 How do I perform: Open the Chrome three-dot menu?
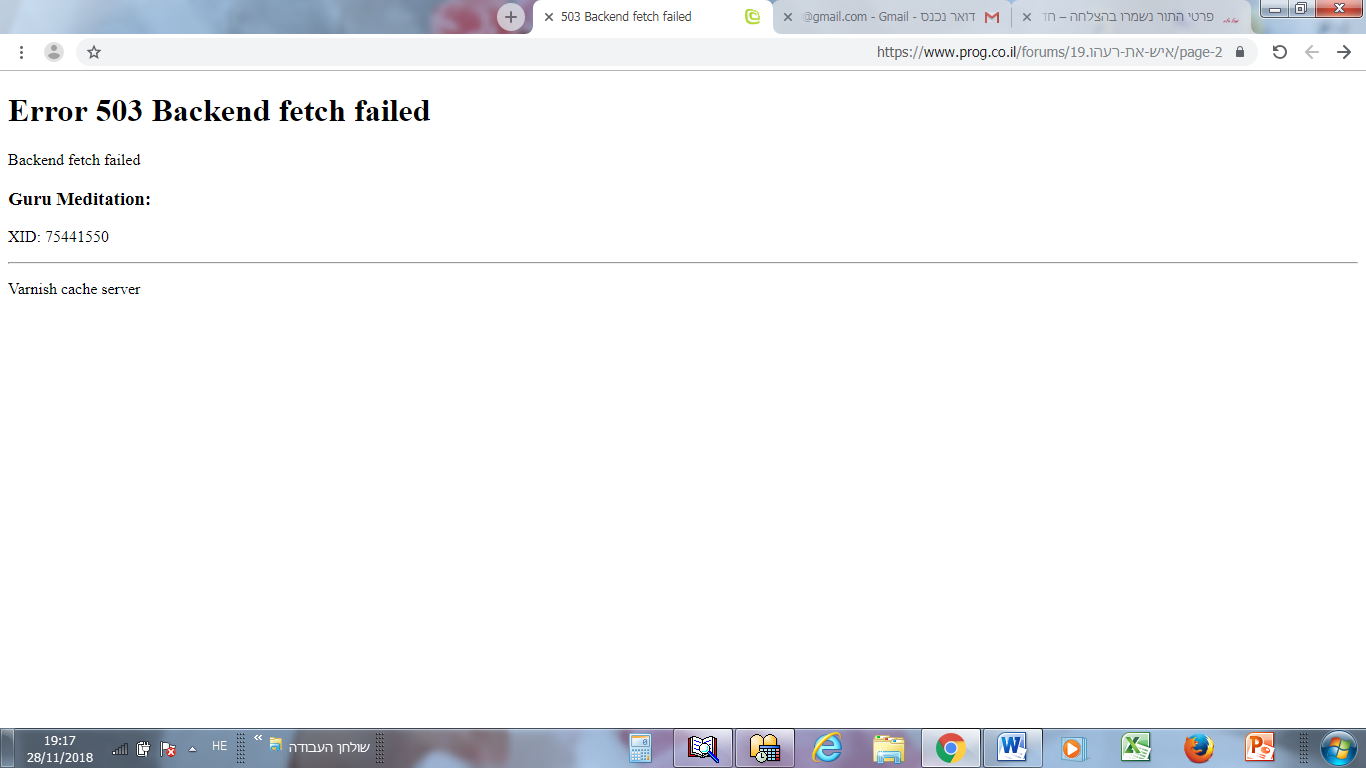click(21, 52)
